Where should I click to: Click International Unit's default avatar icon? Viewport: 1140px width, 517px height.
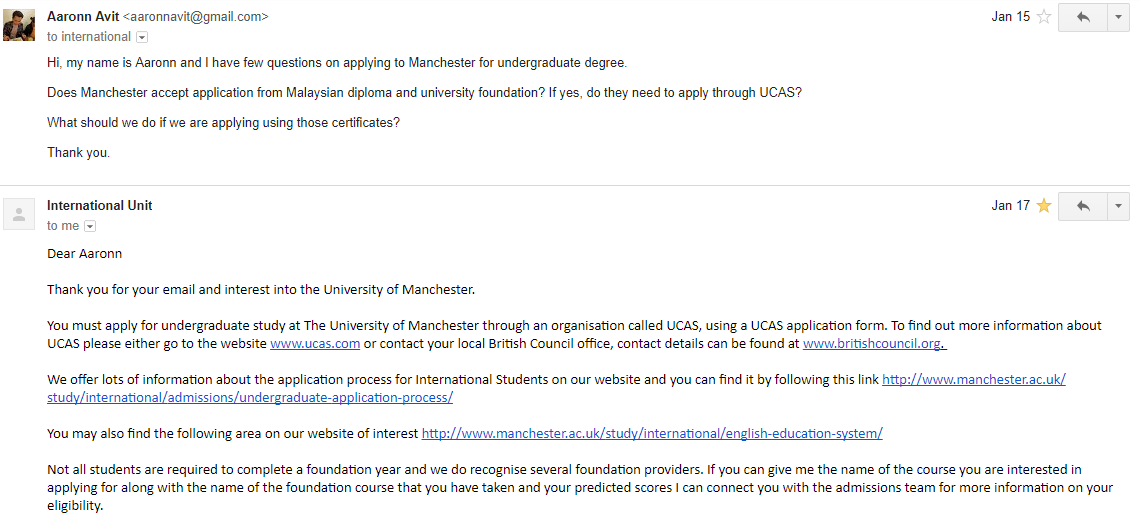coord(19,214)
